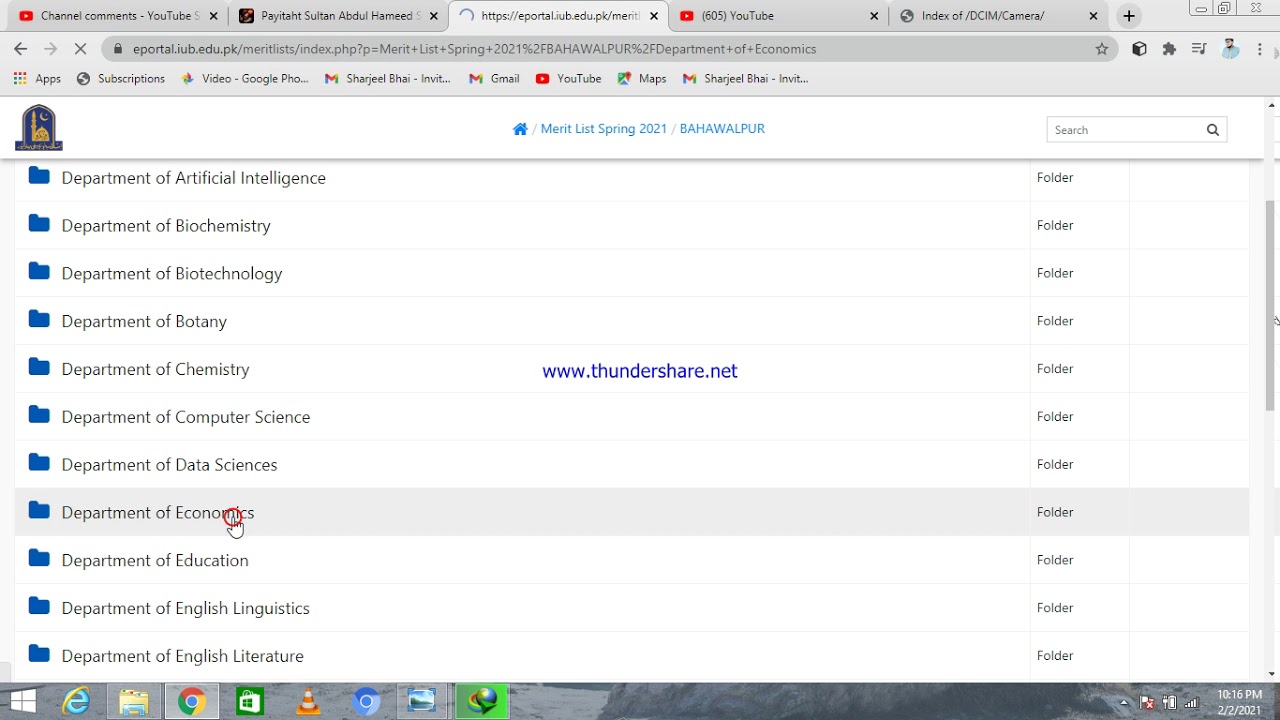
Task: Stop loading the page
Action: pyautogui.click(x=81, y=49)
